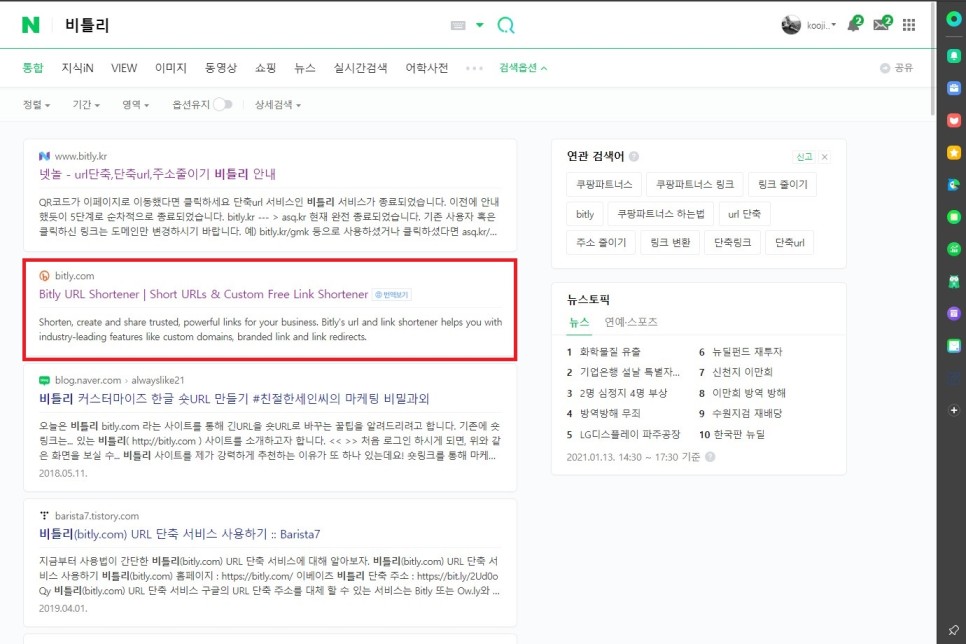
Task: Close the 연관 검색어 box
Action: click(824, 157)
